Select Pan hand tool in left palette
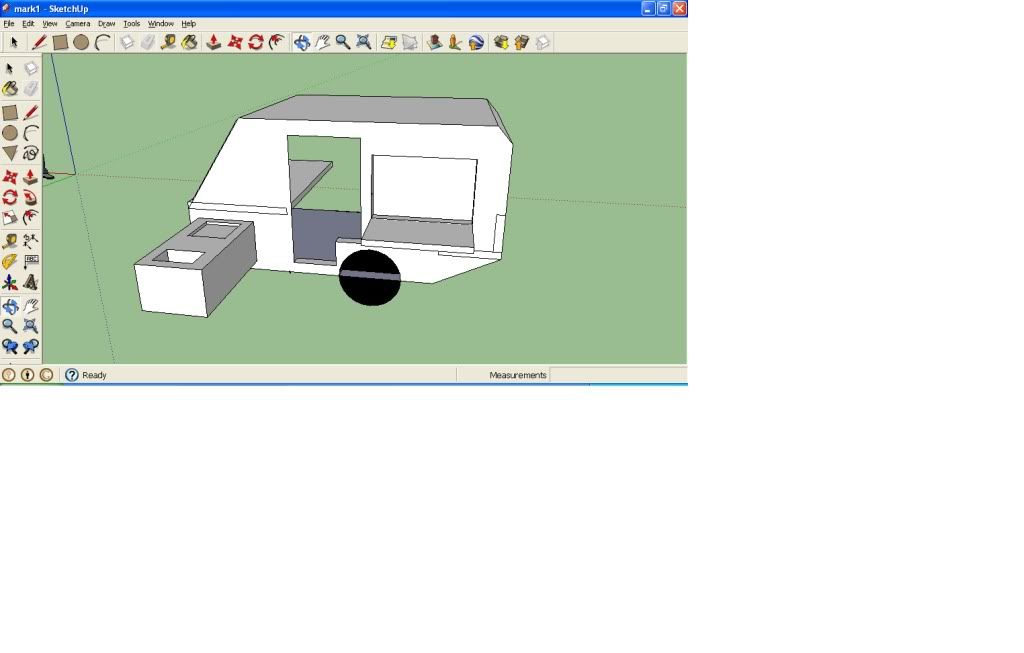 (31, 306)
